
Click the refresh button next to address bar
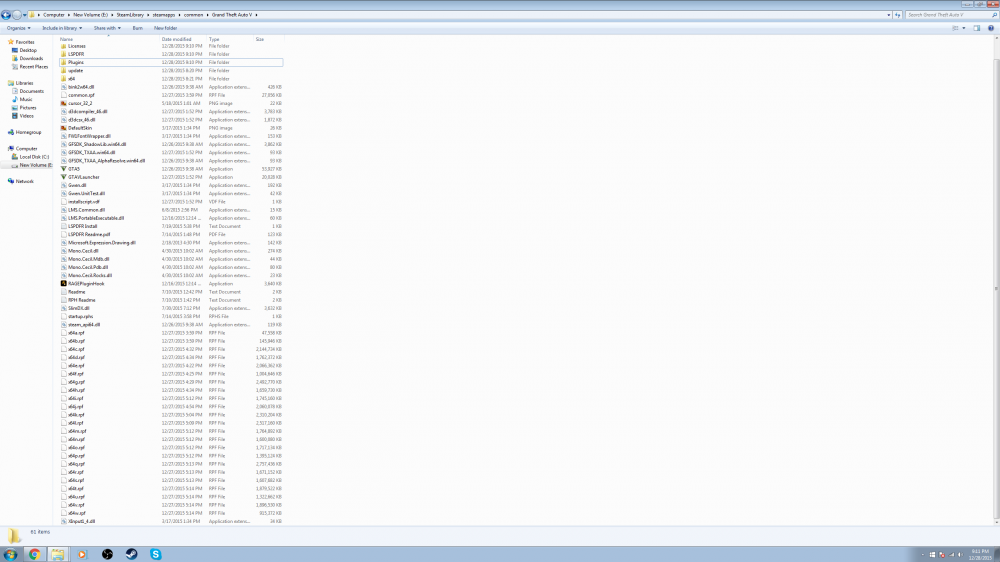click(x=897, y=15)
